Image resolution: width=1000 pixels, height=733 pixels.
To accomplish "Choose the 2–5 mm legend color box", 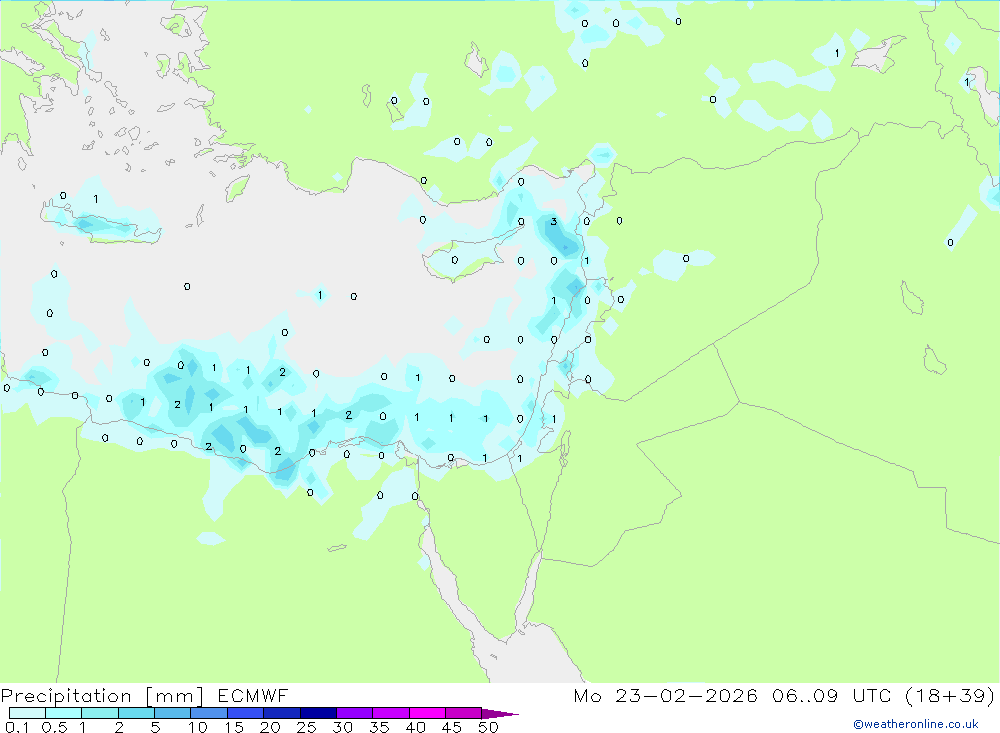I will tap(136, 713).
